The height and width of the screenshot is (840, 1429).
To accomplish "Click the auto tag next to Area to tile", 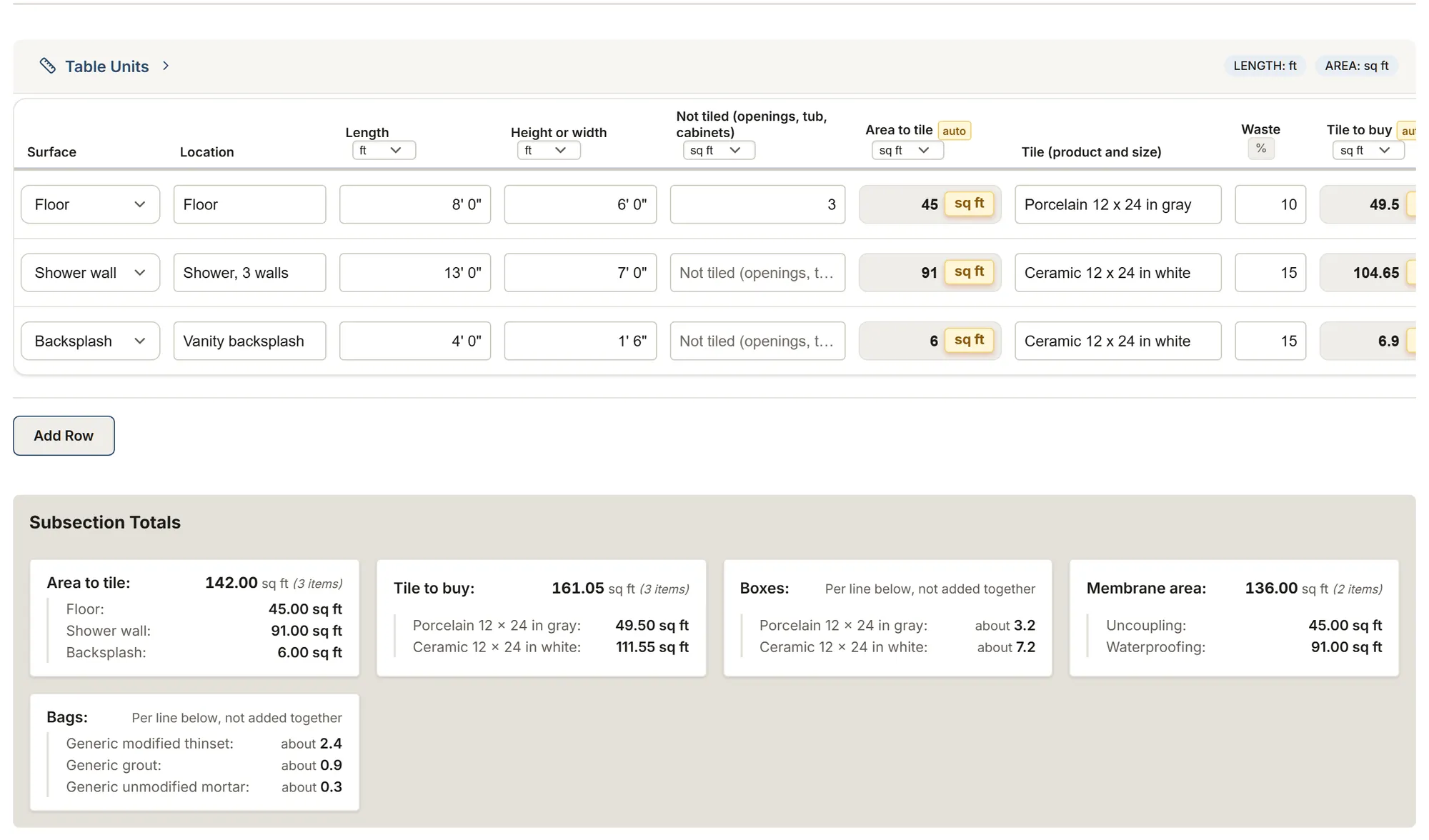I will click(954, 131).
